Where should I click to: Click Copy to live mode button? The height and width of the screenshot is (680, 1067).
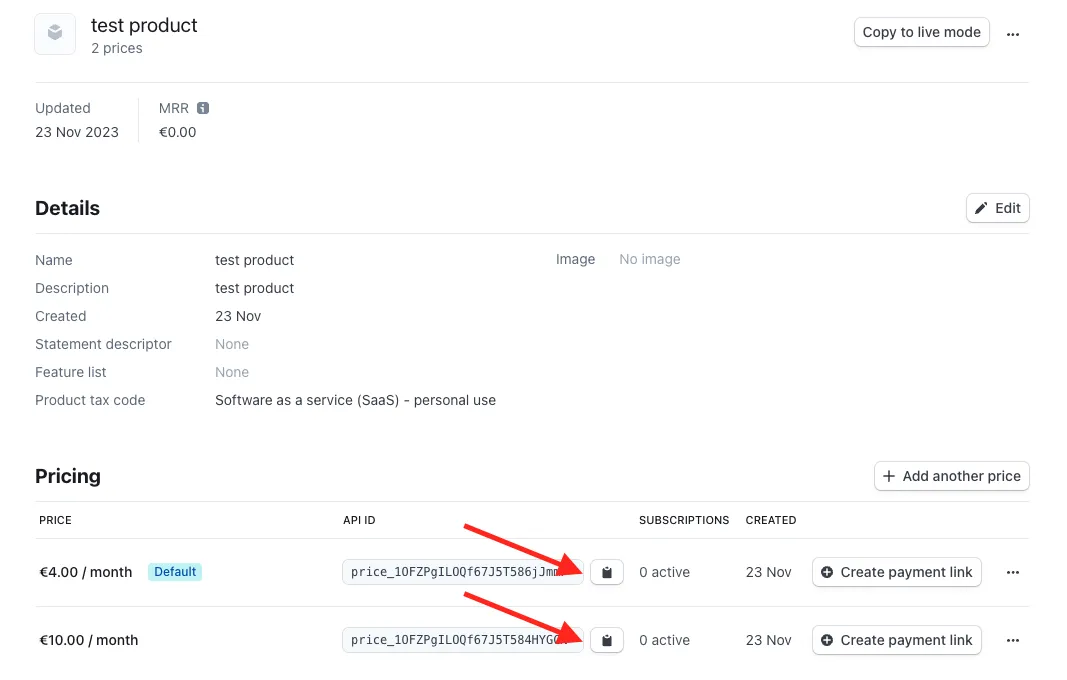pos(921,32)
